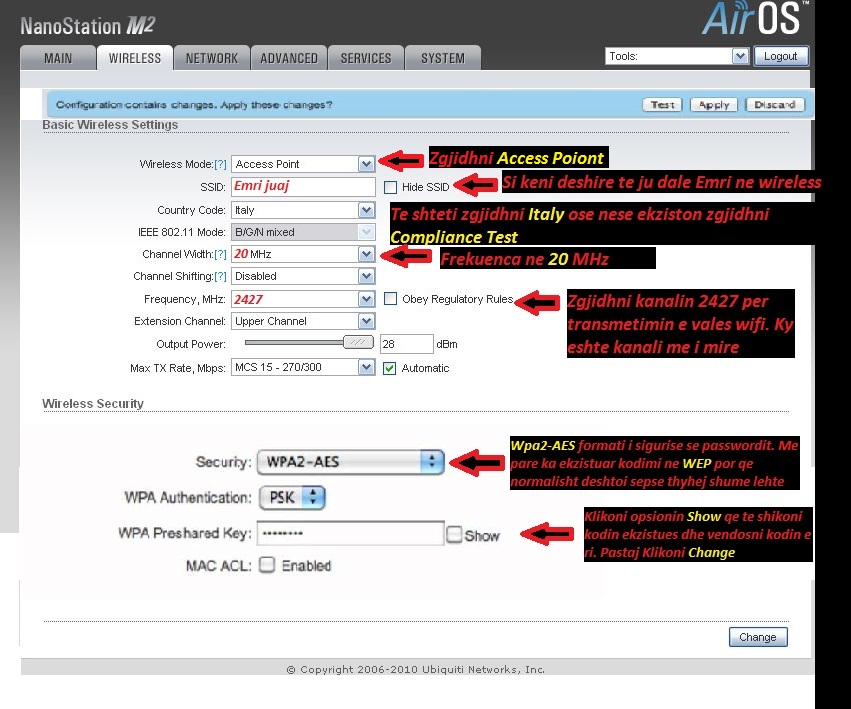Click the Logout button
The height and width of the screenshot is (709, 851).
tap(780, 56)
